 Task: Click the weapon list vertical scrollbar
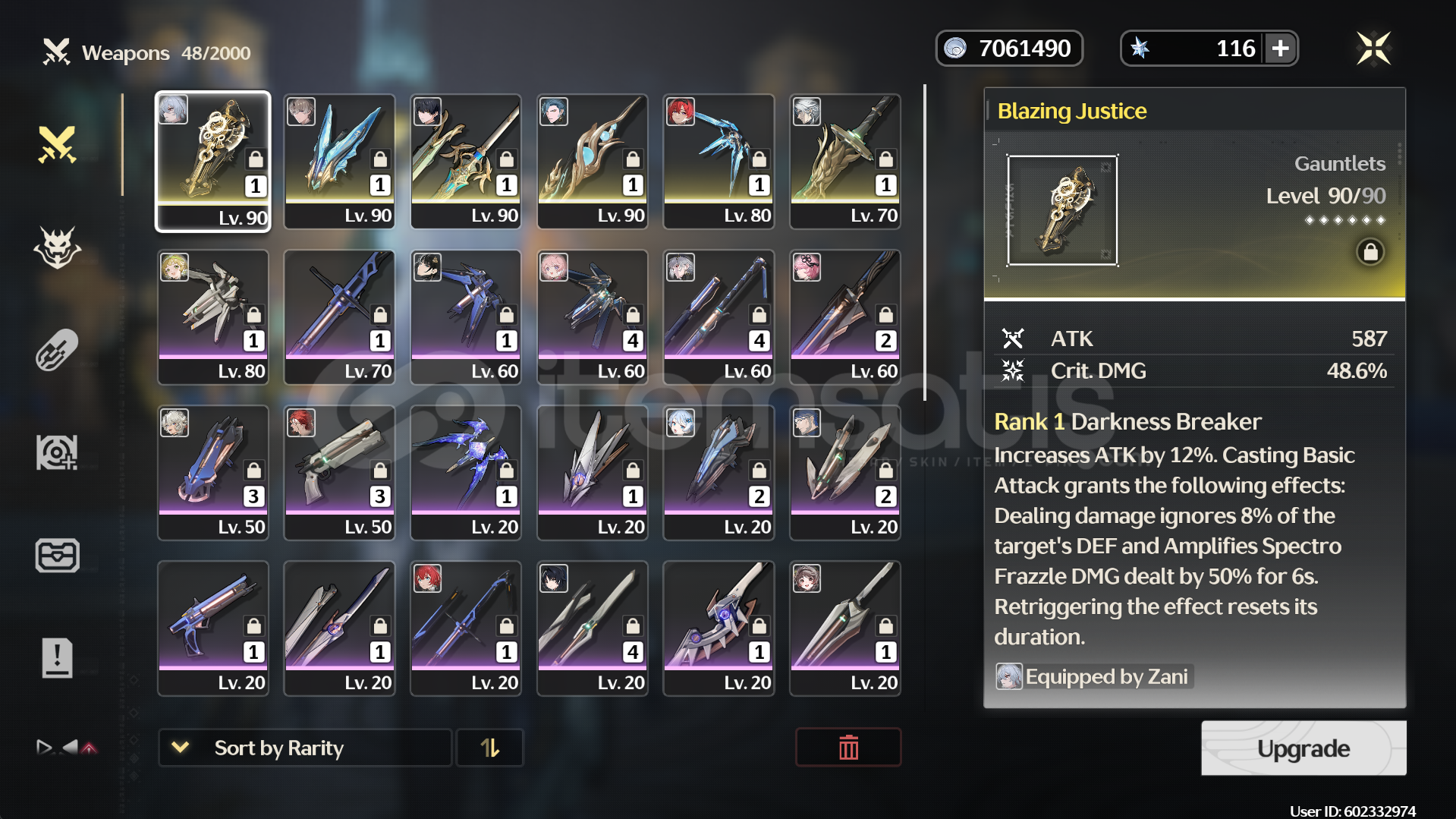click(x=924, y=243)
